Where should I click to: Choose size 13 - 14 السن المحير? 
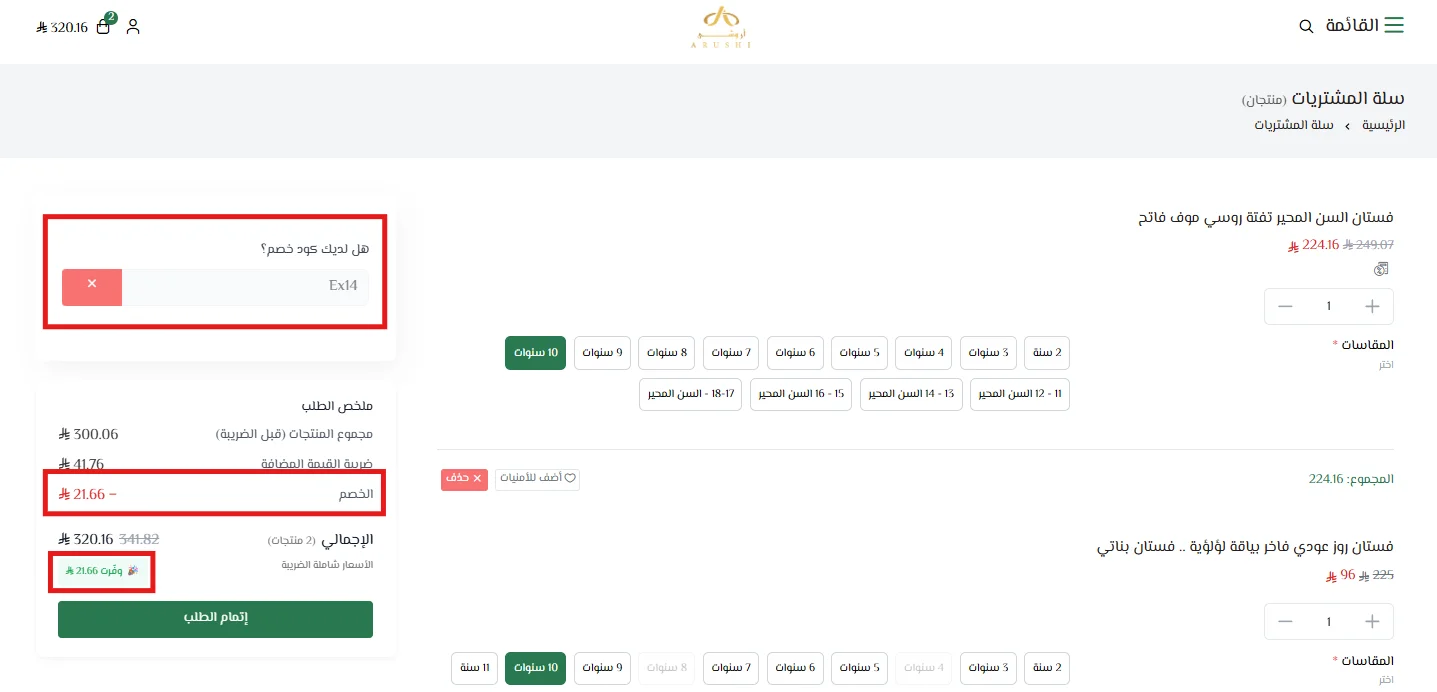point(911,394)
